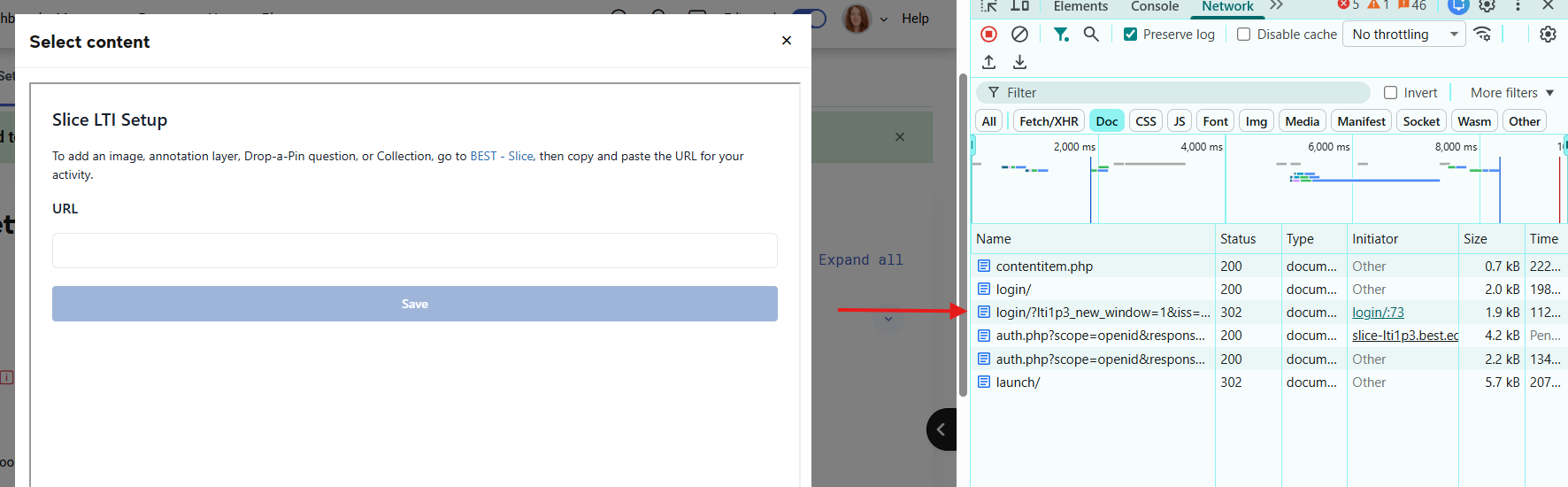Click the black side drawer chevron button
The height and width of the screenshot is (487, 1568).
[942, 429]
